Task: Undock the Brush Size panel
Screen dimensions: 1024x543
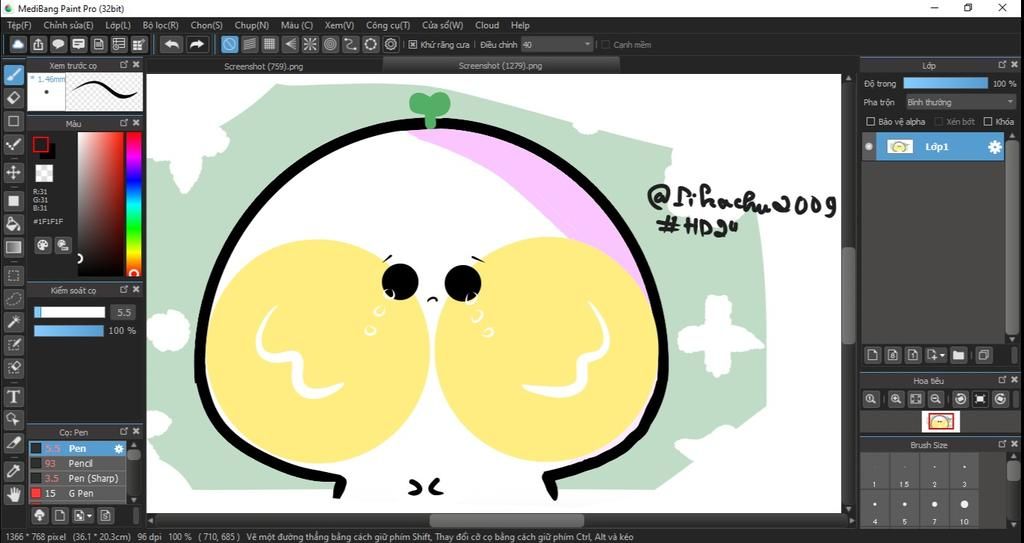Action: click(x=1002, y=444)
